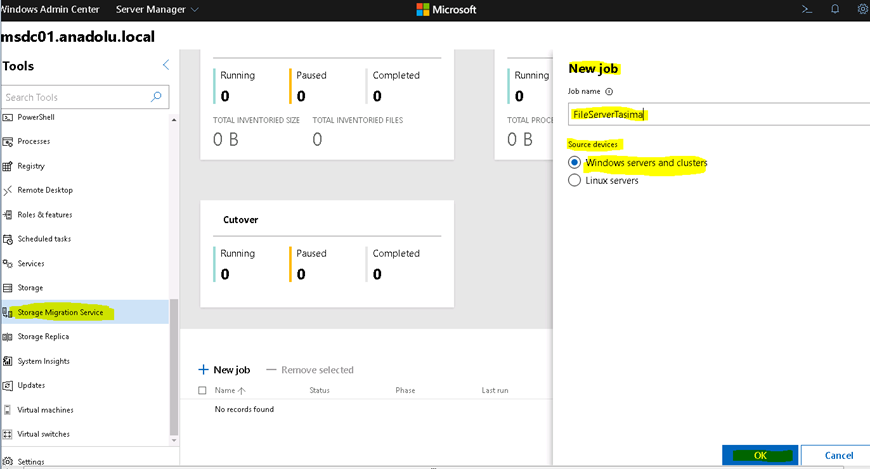Image resolution: width=870 pixels, height=469 pixels.
Task: Tick the select-all checkbox in jobs table
Action: [202, 390]
